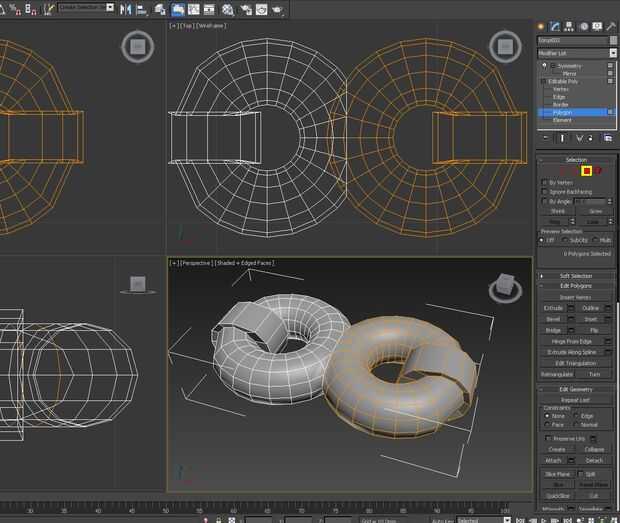
Task: Click the Pin Stack icon
Action: pyautogui.click(x=545, y=137)
